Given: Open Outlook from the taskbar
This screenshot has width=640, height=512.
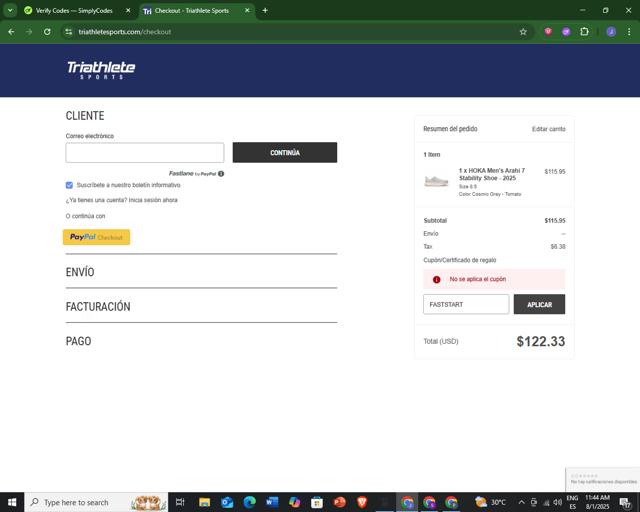Looking at the screenshot, I should tap(227, 502).
